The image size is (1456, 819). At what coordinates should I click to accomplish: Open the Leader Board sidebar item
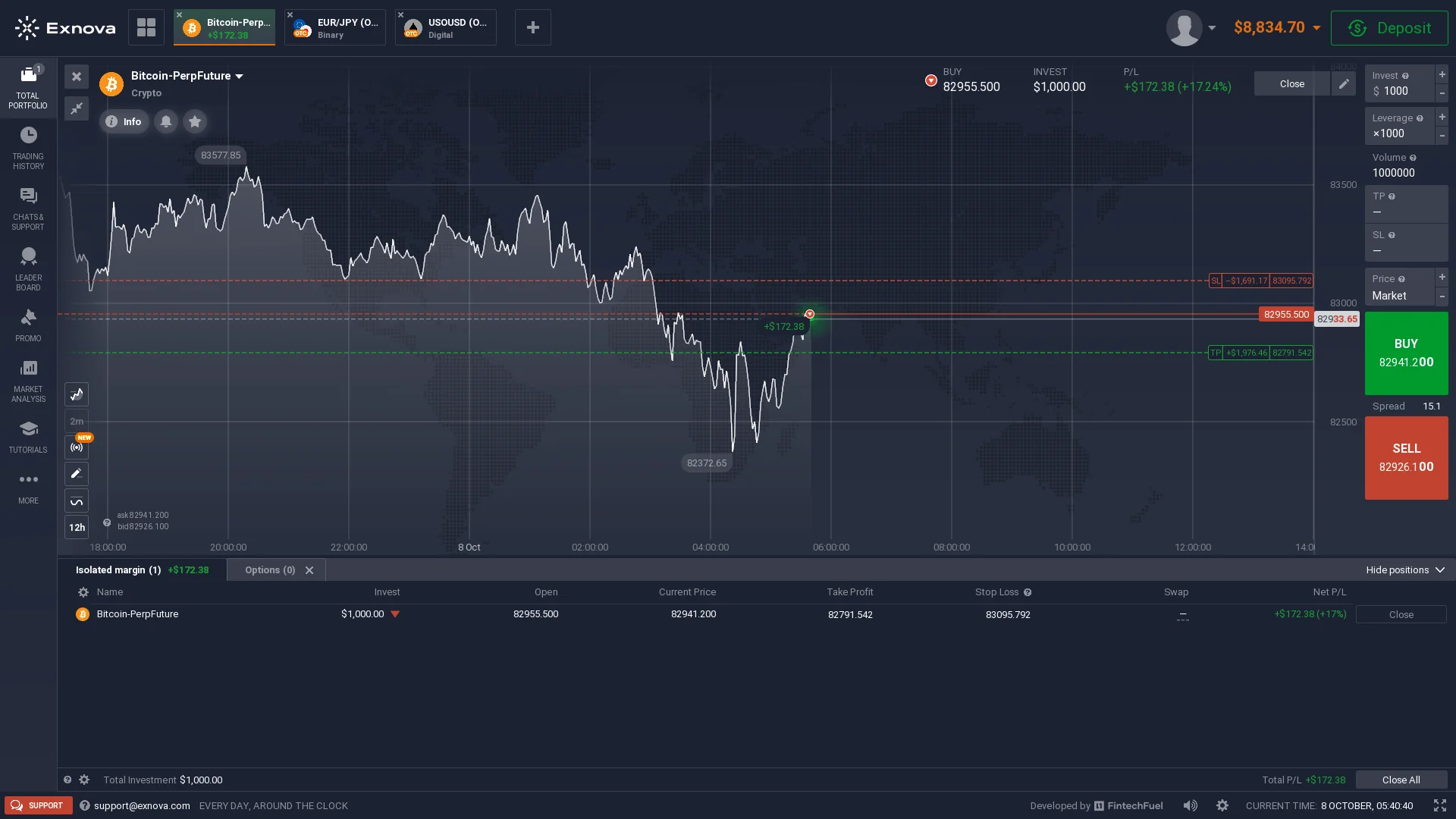point(28,269)
